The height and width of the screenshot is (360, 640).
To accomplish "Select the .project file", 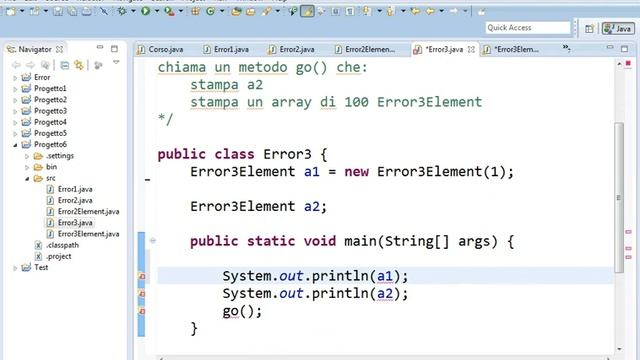I will pyautogui.click(x=59, y=256).
